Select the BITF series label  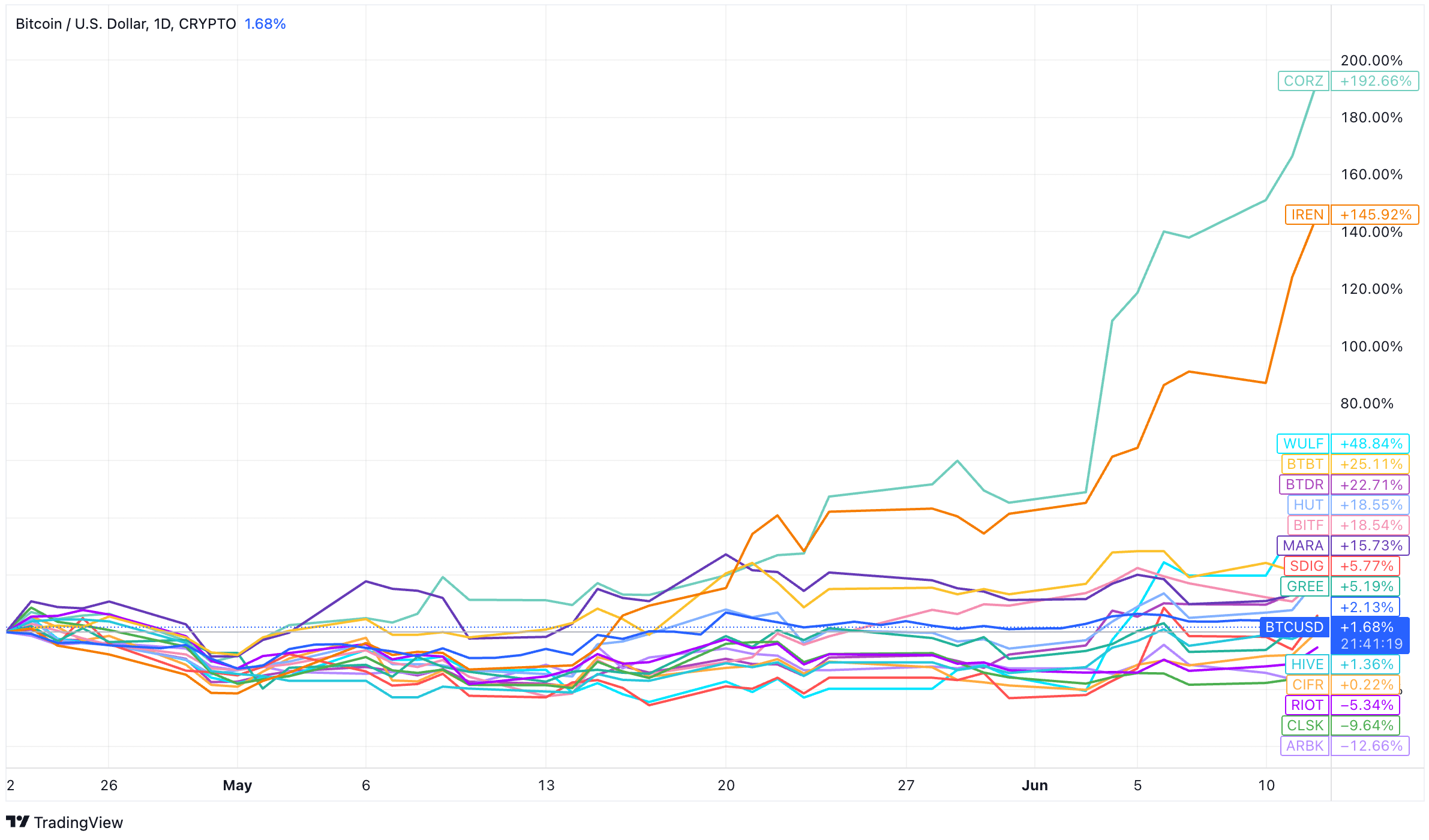[x=1308, y=525]
